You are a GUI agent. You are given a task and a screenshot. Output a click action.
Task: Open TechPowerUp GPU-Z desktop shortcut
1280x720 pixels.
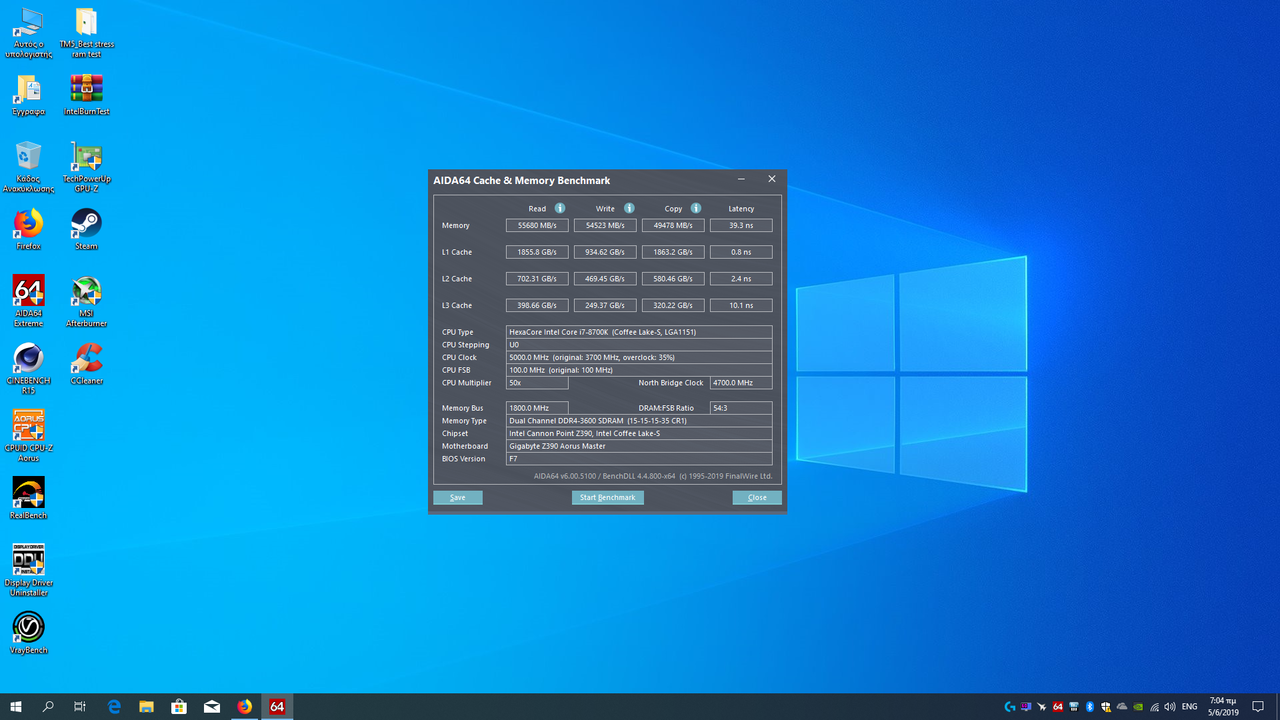coord(87,167)
